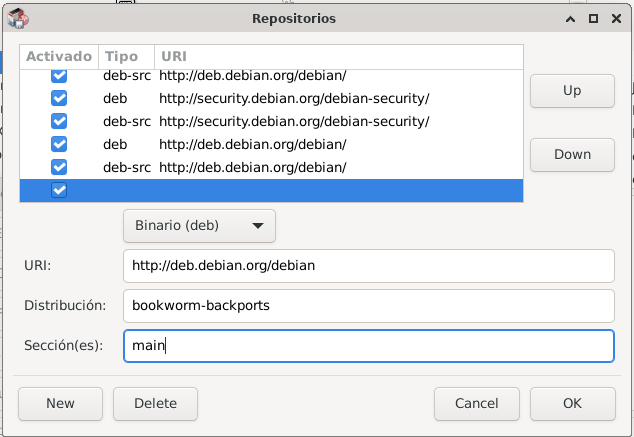This screenshot has height=437, width=634.
Task: Add a repository with New button
Action: [x=60, y=403]
